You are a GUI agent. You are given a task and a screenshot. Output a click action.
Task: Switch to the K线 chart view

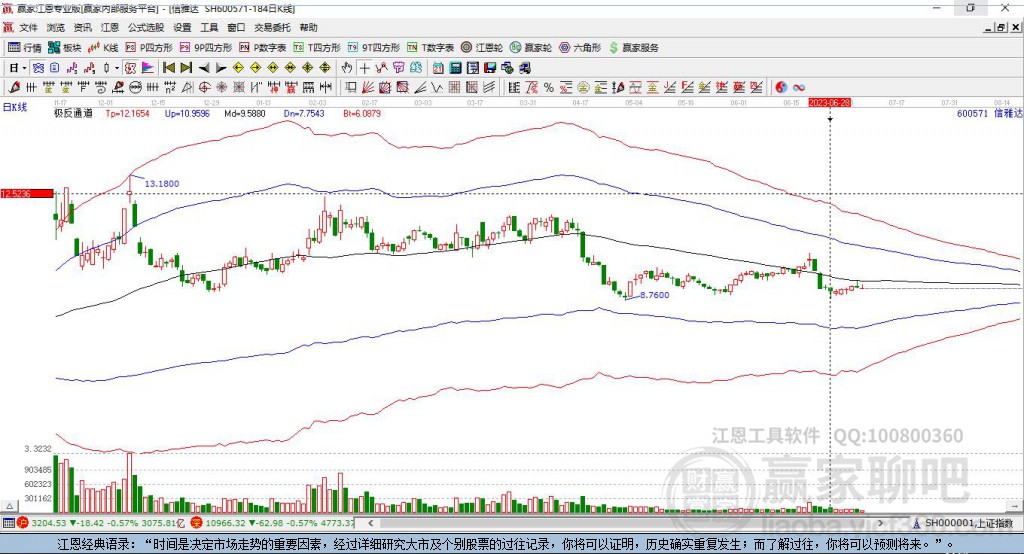point(103,48)
